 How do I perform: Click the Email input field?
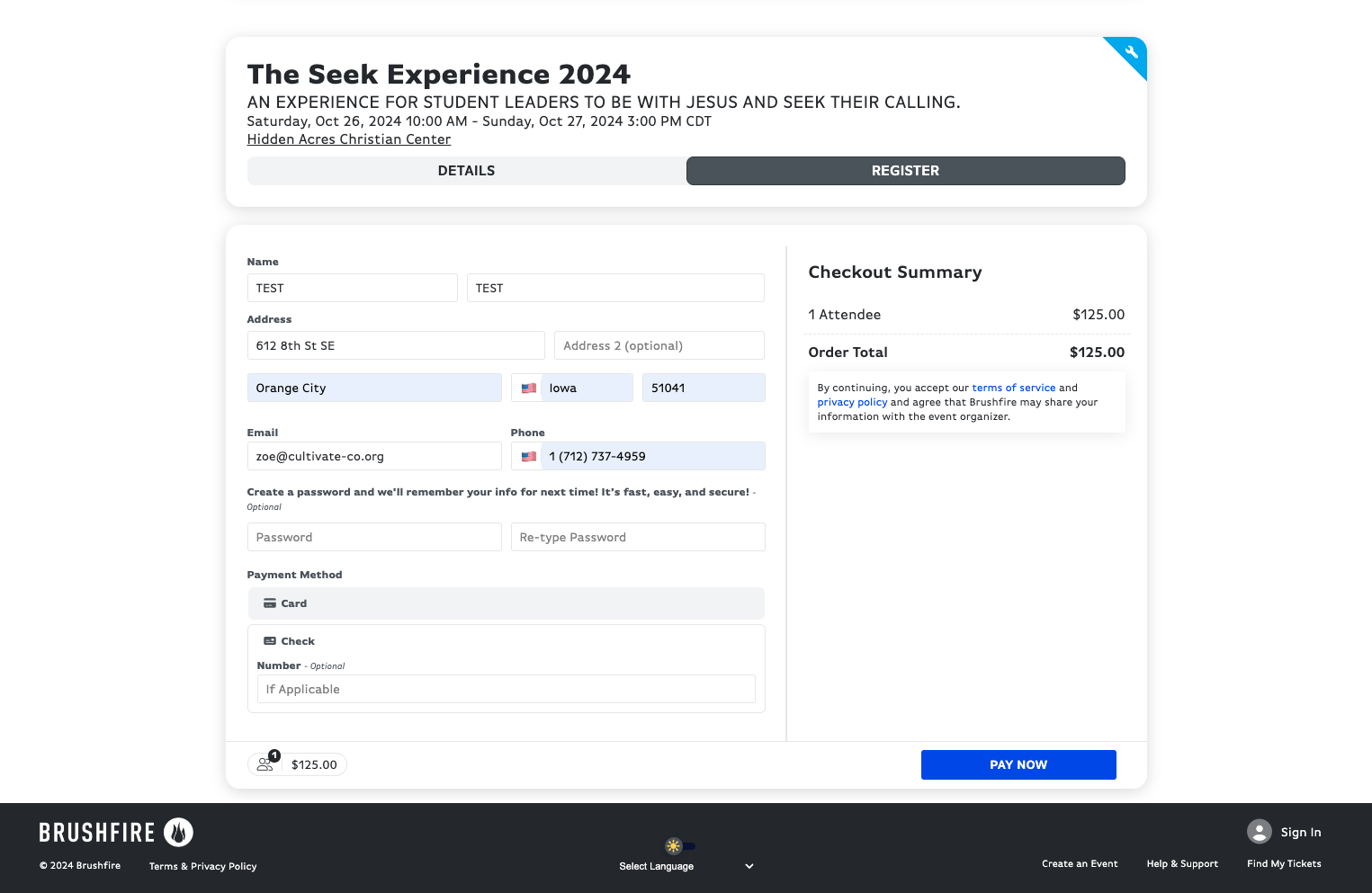(x=374, y=456)
